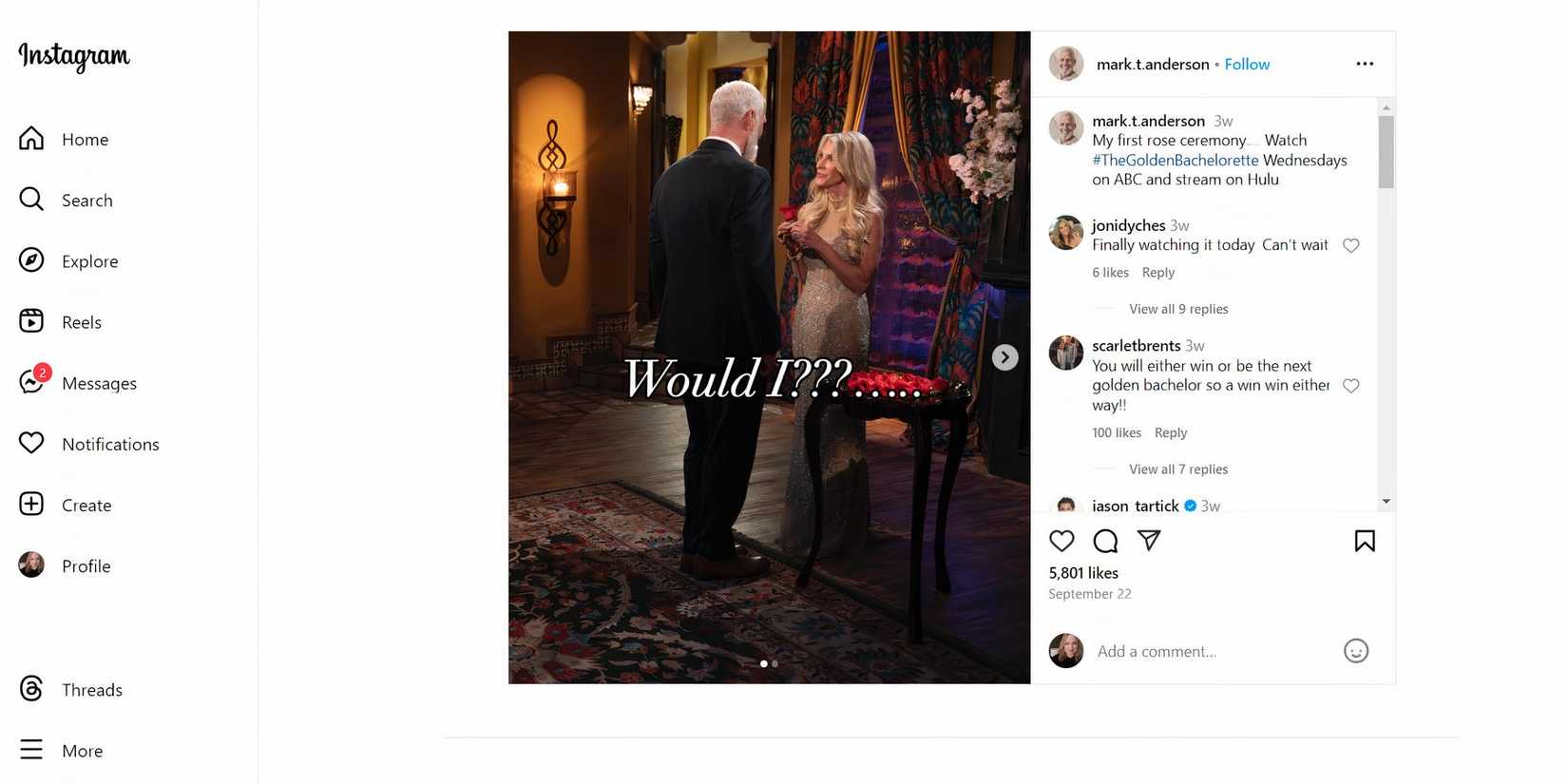Share post via paper plane icon
Image resolution: width=1568 pixels, height=784 pixels.
[x=1149, y=541]
